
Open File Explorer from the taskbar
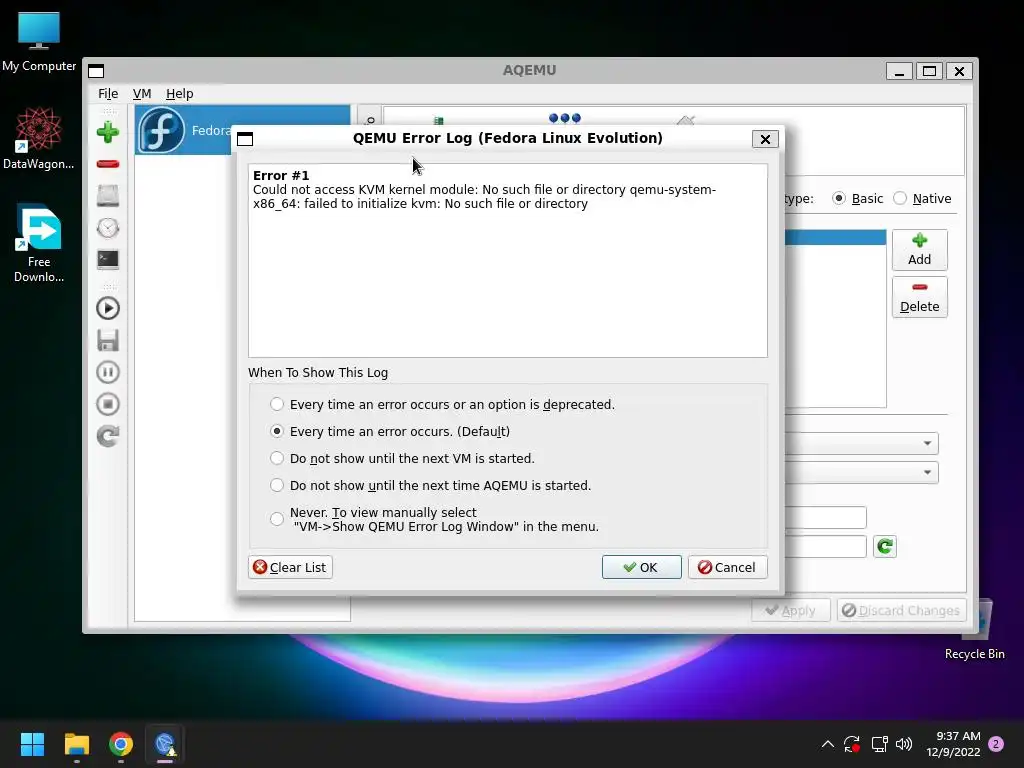[x=76, y=744]
